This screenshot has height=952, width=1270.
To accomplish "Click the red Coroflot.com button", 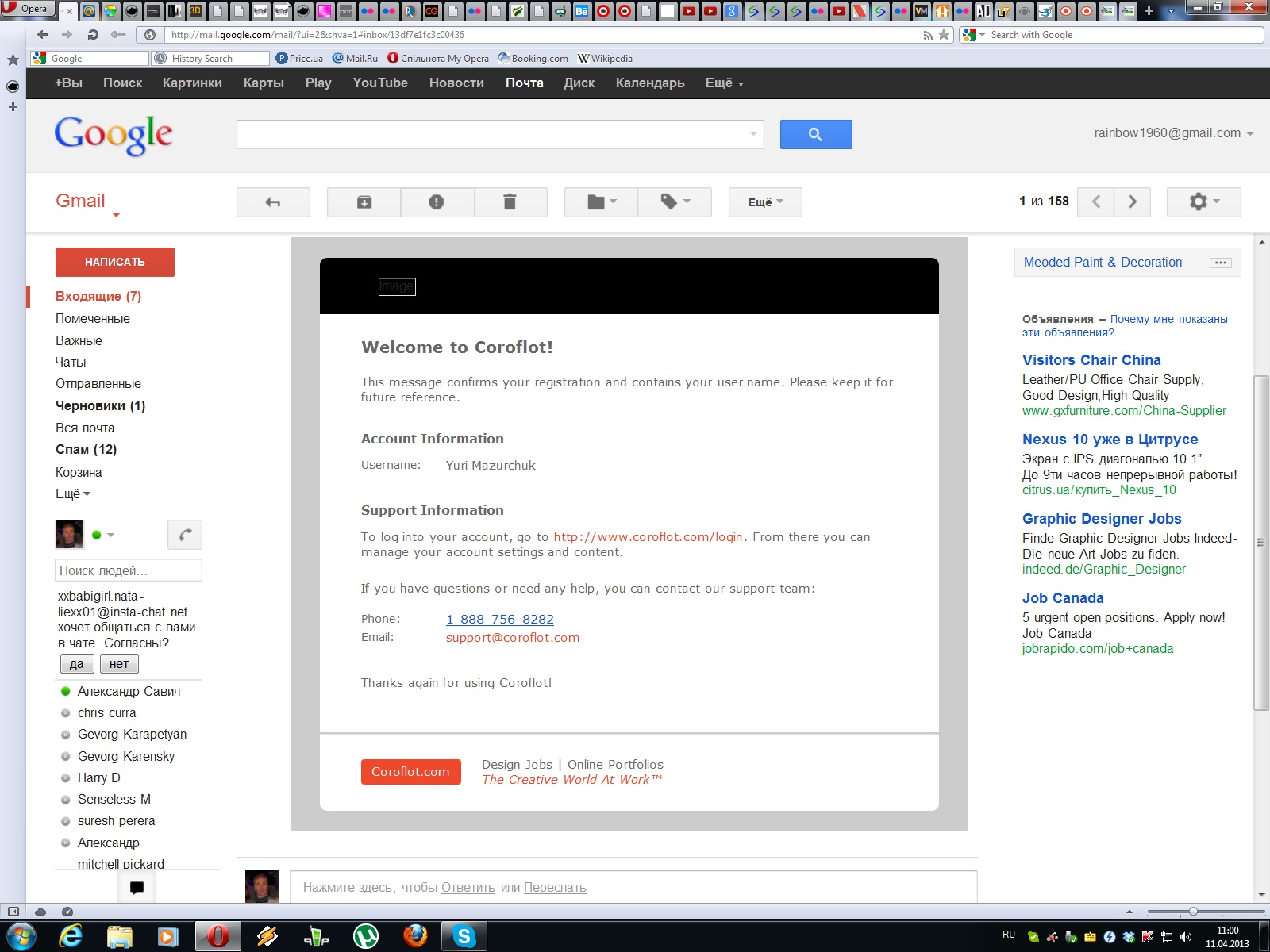I will [411, 772].
